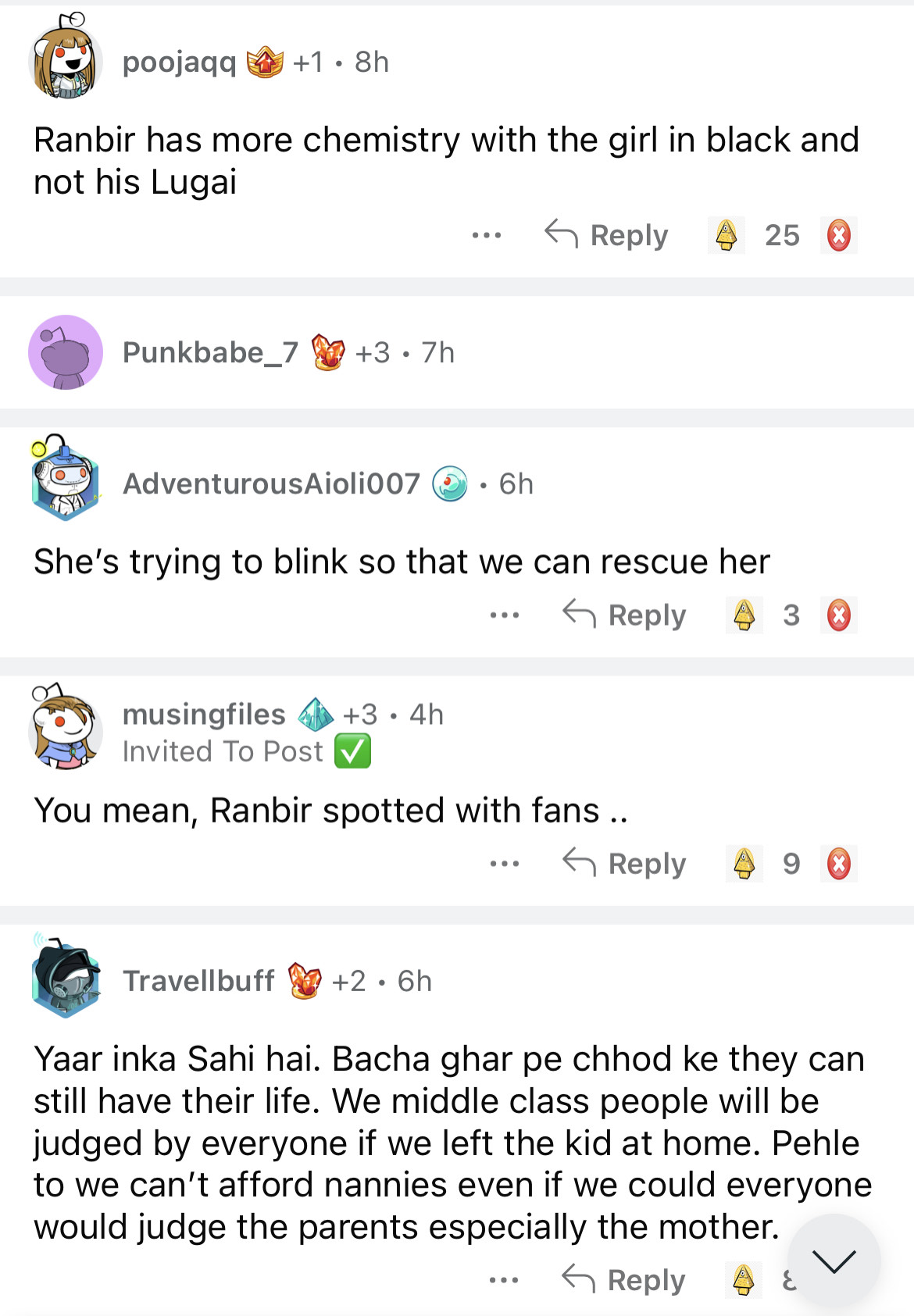Open AdventurousAioli007's user profile link
This screenshot has width=914, height=1316.
[x=271, y=484]
